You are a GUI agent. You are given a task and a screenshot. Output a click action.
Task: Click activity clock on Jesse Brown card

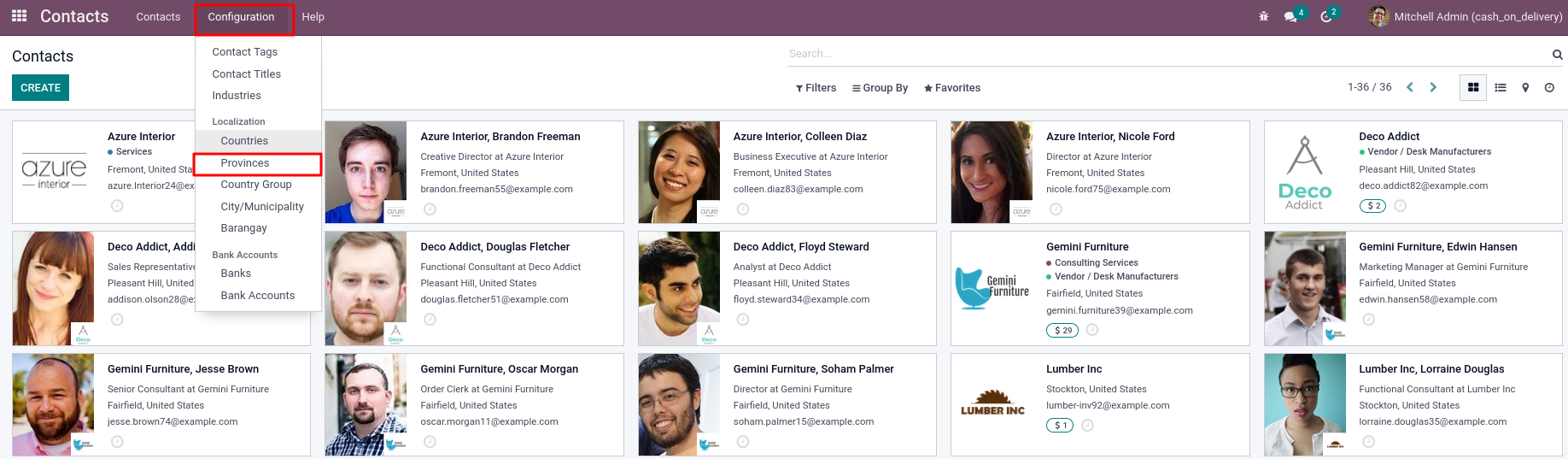tap(117, 442)
